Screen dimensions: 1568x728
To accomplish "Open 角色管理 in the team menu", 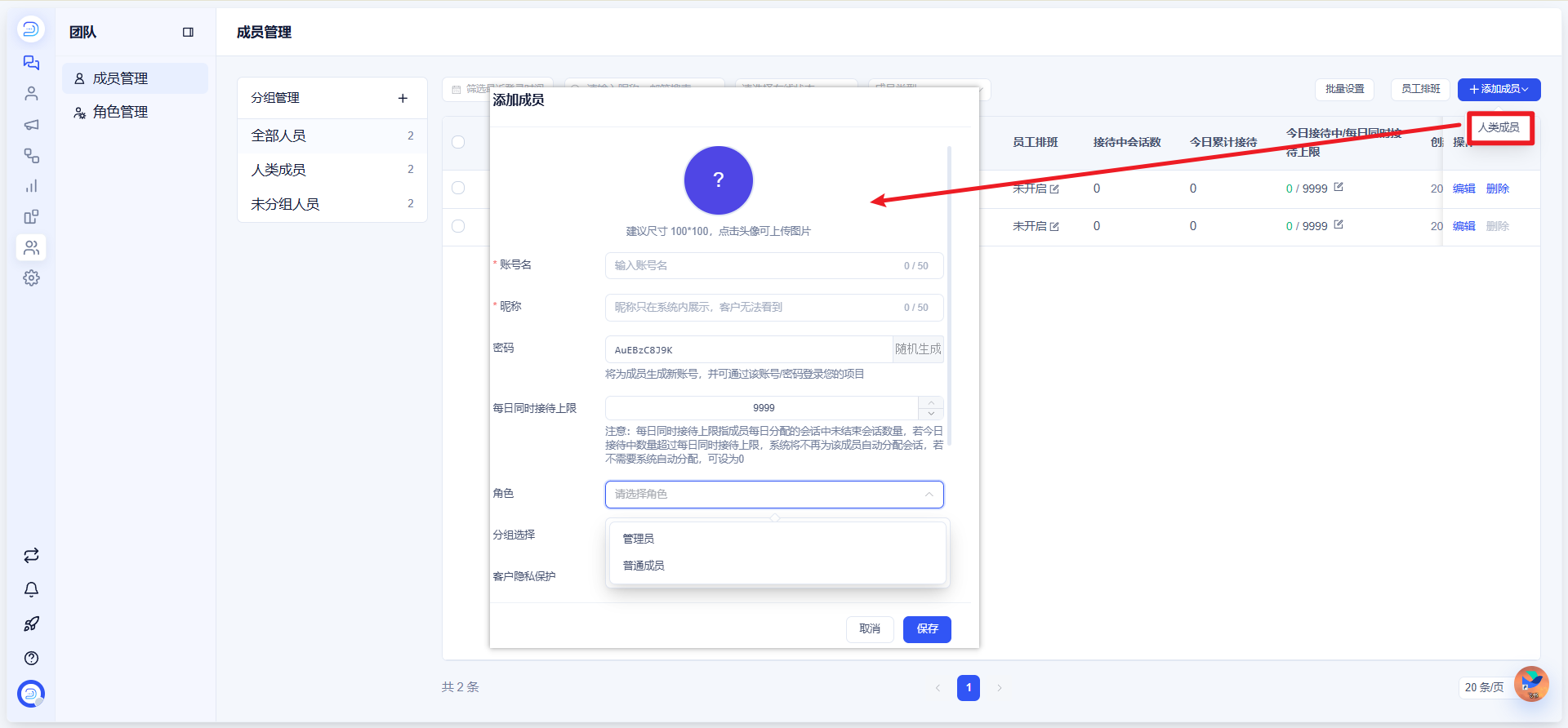I will [x=136, y=112].
